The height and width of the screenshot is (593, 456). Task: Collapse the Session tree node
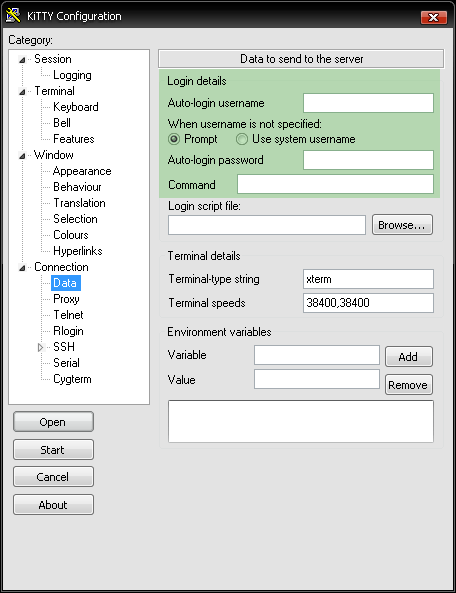tap(22, 60)
